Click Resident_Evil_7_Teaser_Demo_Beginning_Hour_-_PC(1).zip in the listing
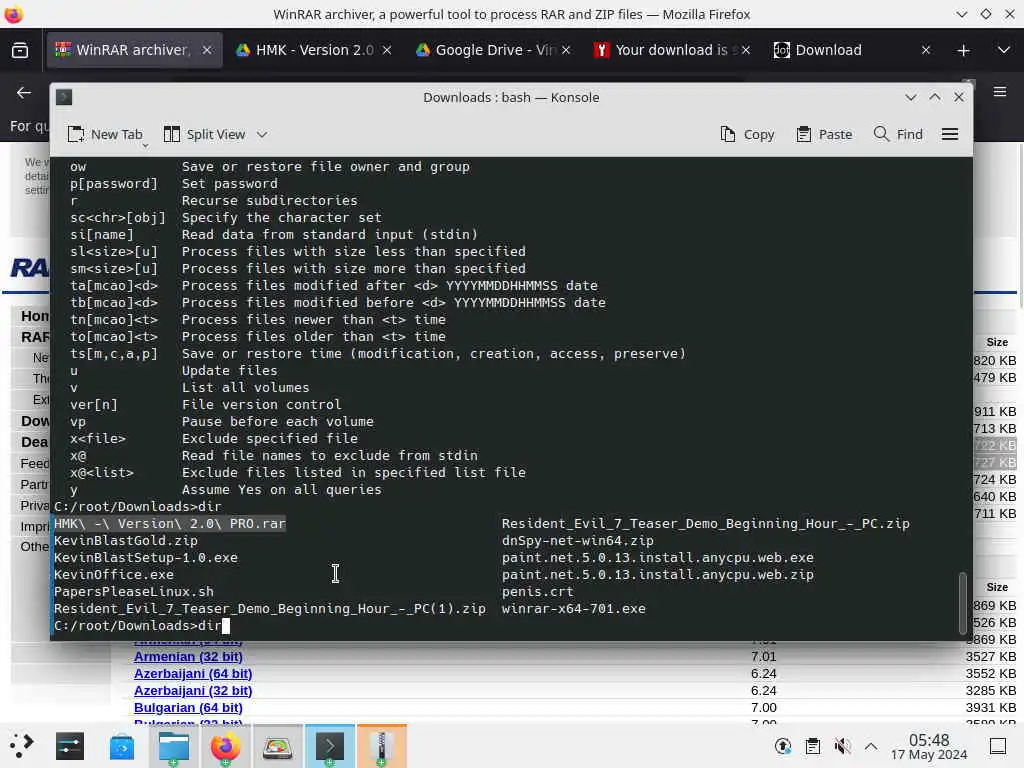Image resolution: width=1024 pixels, height=768 pixels. (270, 609)
